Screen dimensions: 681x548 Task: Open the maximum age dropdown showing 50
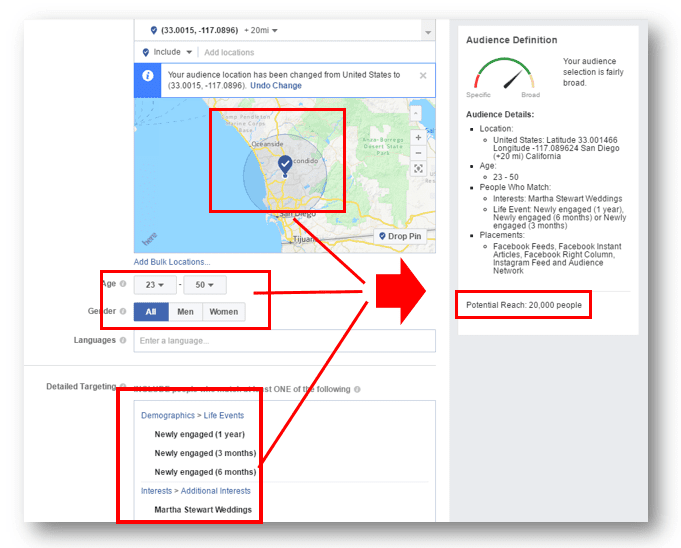pyautogui.click(x=205, y=285)
